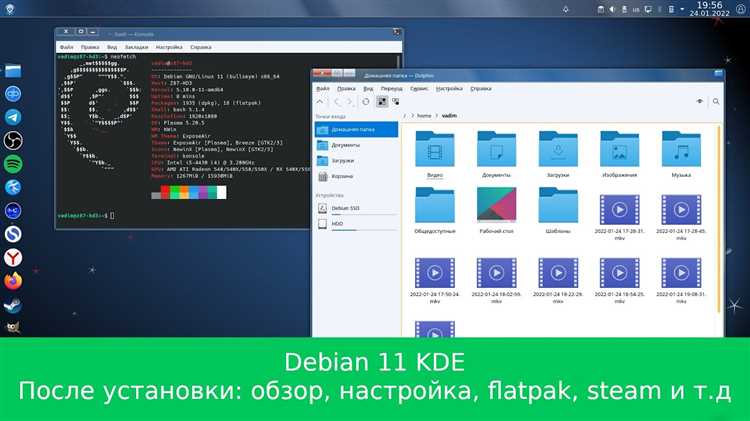Select Загрузки in Dolphin places sidebar
The width and height of the screenshot is (750, 421).
click(356, 161)
